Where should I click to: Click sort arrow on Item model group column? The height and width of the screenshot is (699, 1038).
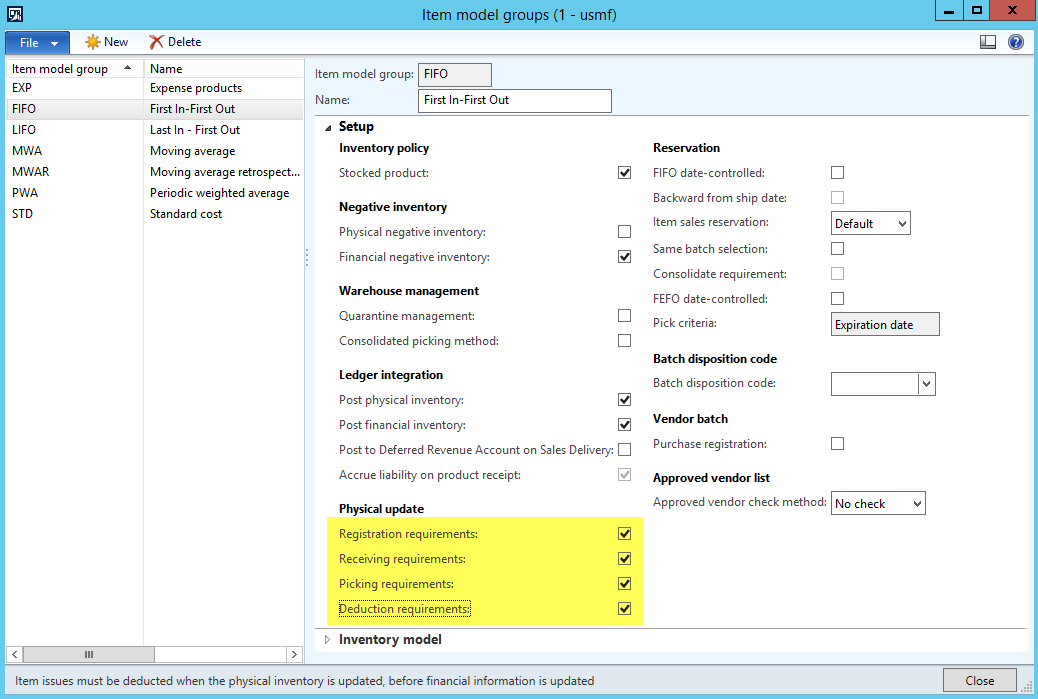click(128, 68)
